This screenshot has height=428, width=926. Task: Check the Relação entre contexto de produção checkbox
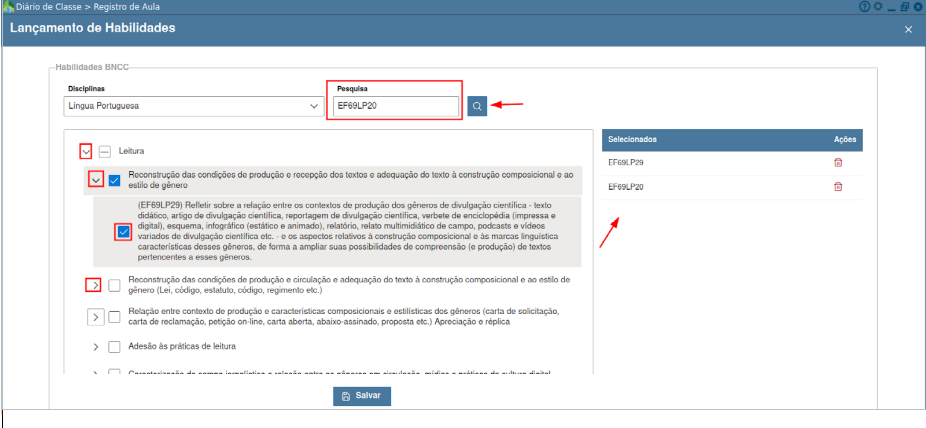tap(115, 317)
